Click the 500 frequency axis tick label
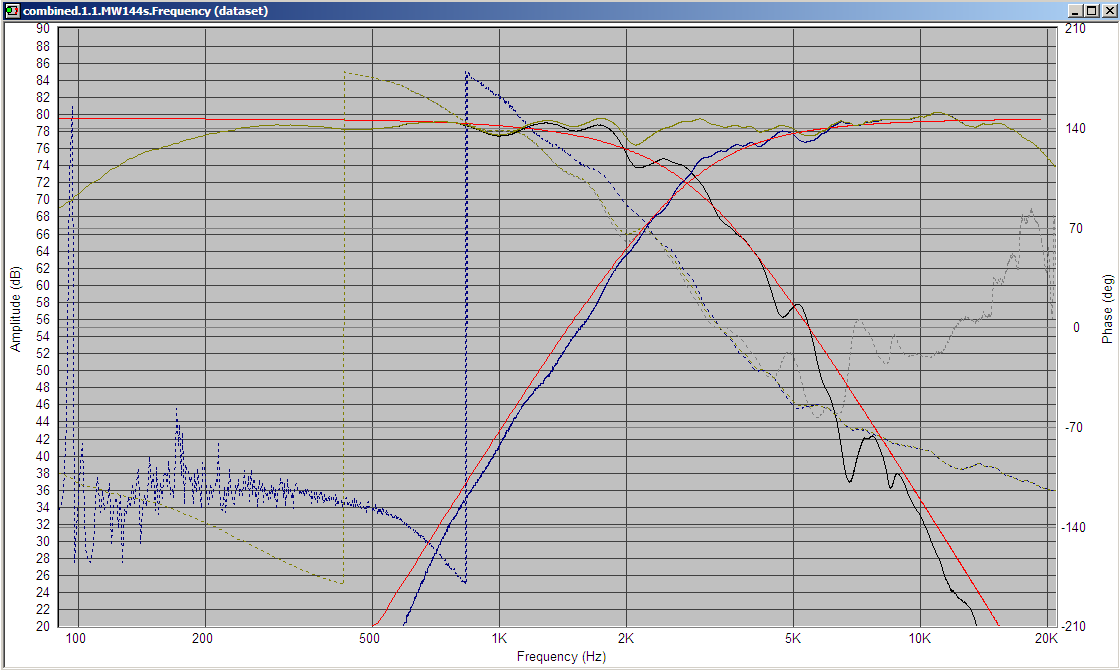Screen dimensions: 1120x670 tap(370, 638)
